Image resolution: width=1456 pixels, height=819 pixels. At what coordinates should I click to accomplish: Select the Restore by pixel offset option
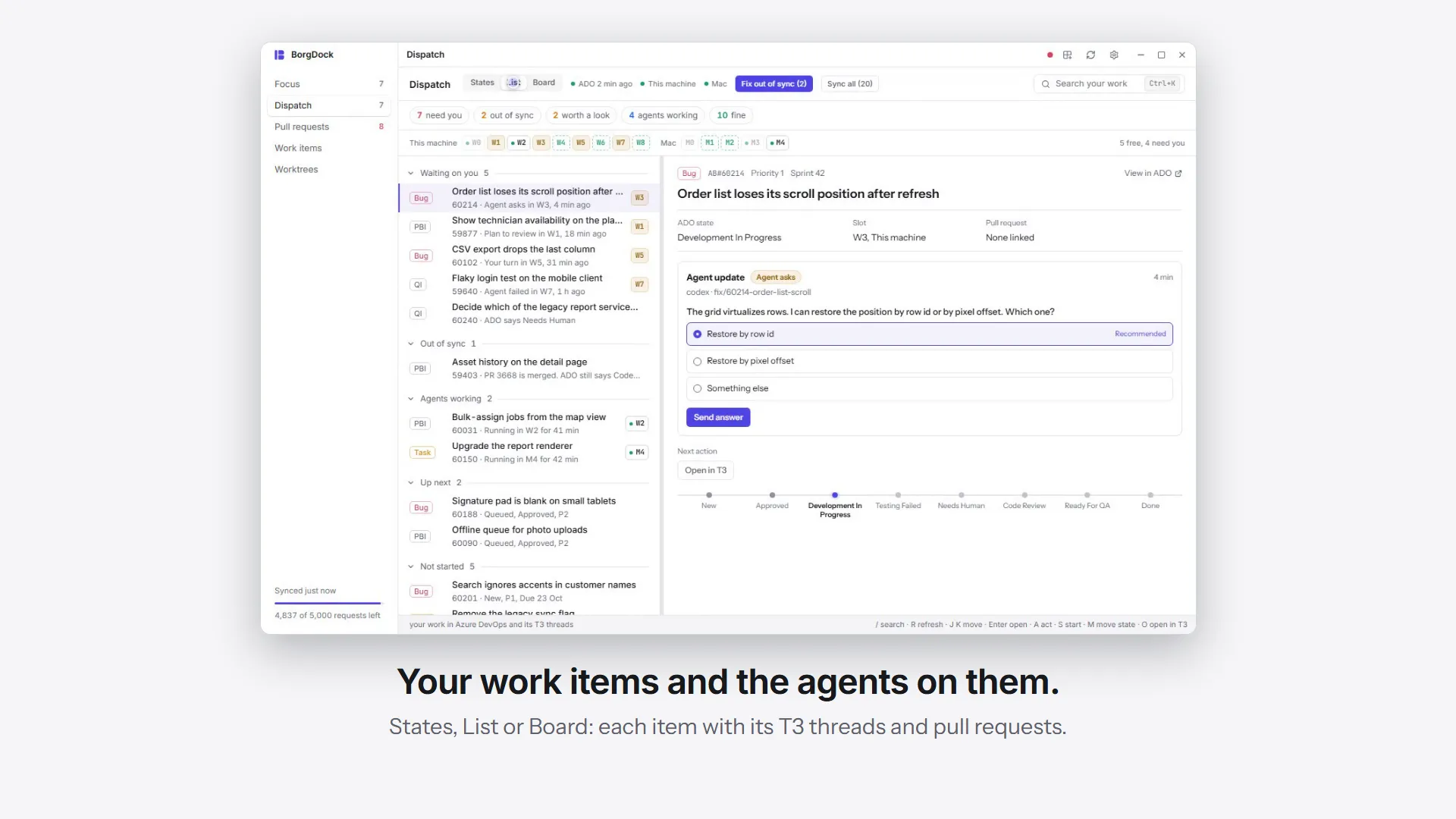click(x=929, y=361)
